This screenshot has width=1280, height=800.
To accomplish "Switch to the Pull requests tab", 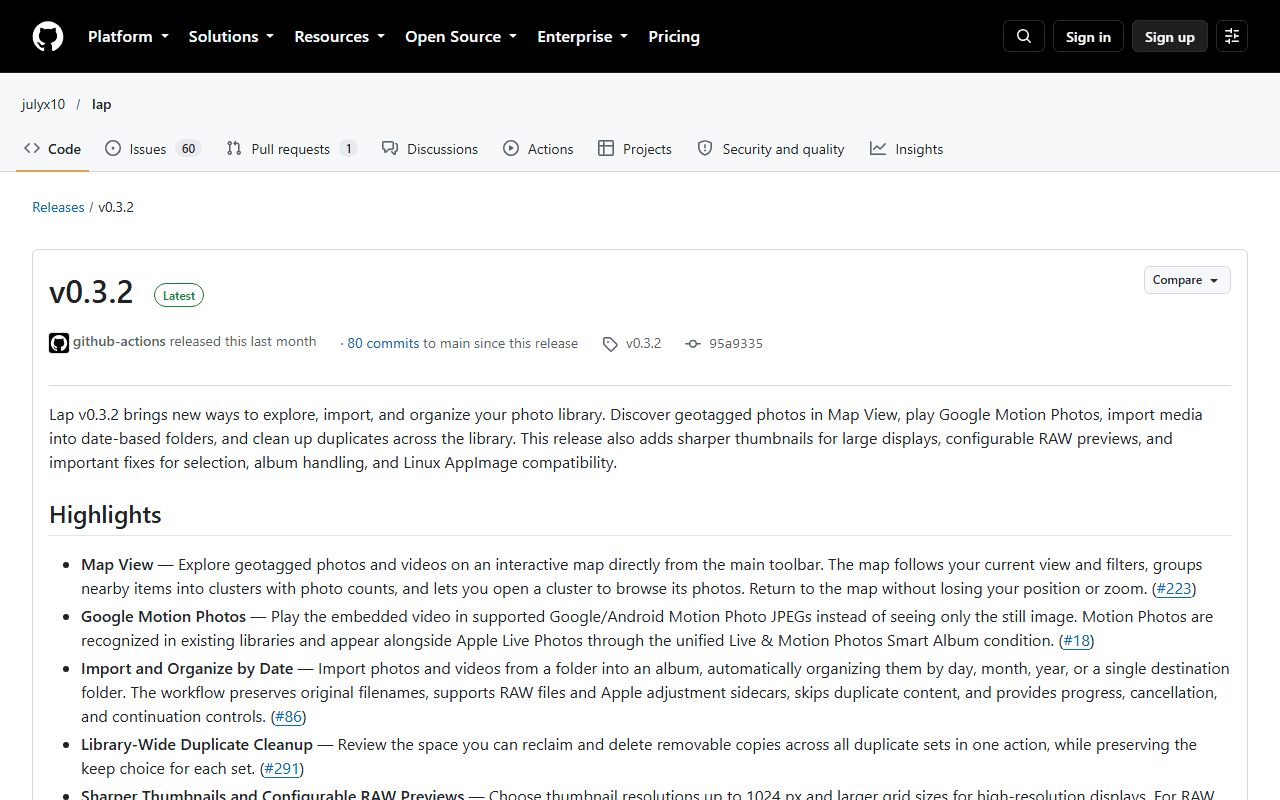I will 292,149.
